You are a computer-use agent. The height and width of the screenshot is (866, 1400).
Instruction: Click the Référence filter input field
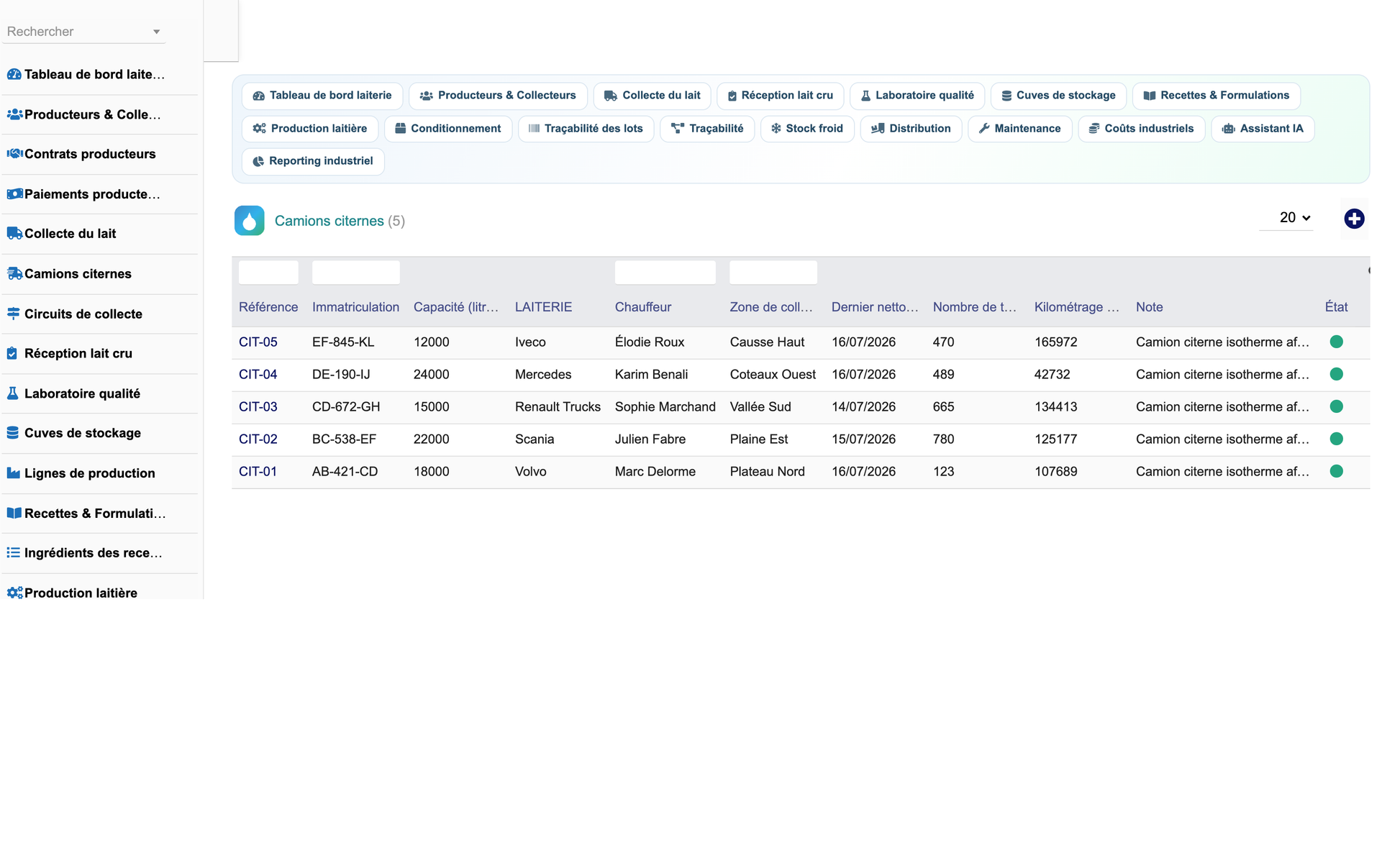click(x=268, y=273)
